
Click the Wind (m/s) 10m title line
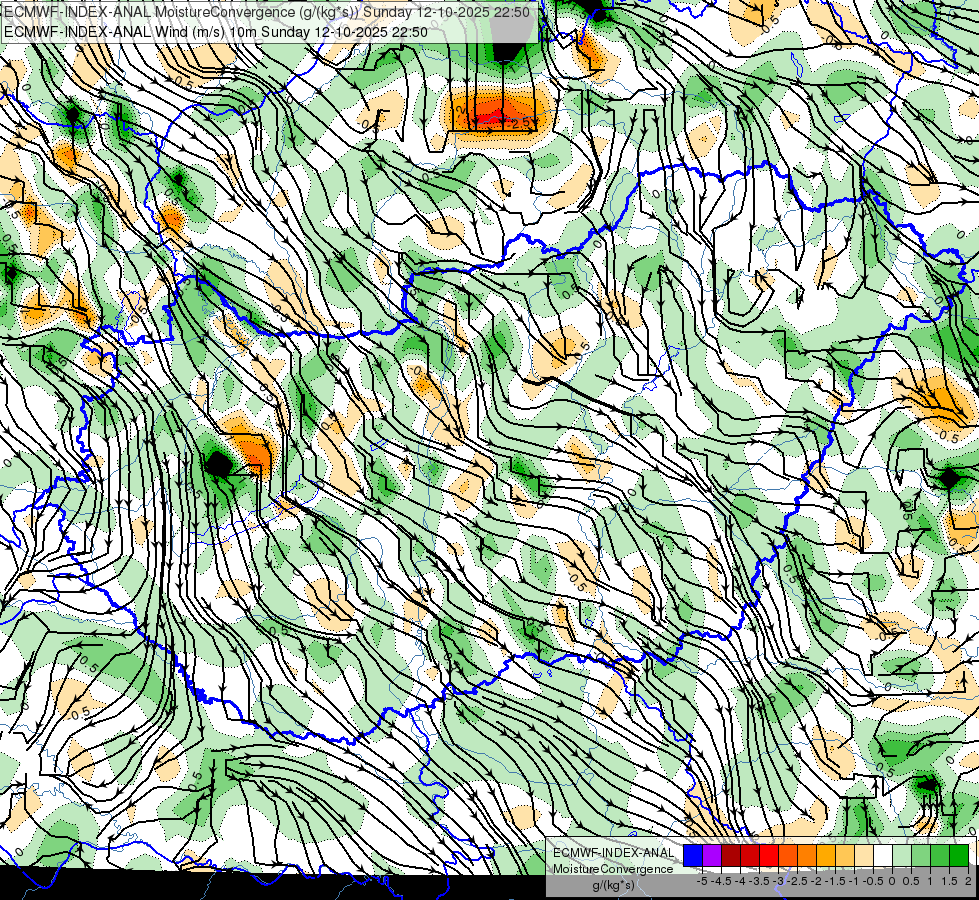click(216, 31)
